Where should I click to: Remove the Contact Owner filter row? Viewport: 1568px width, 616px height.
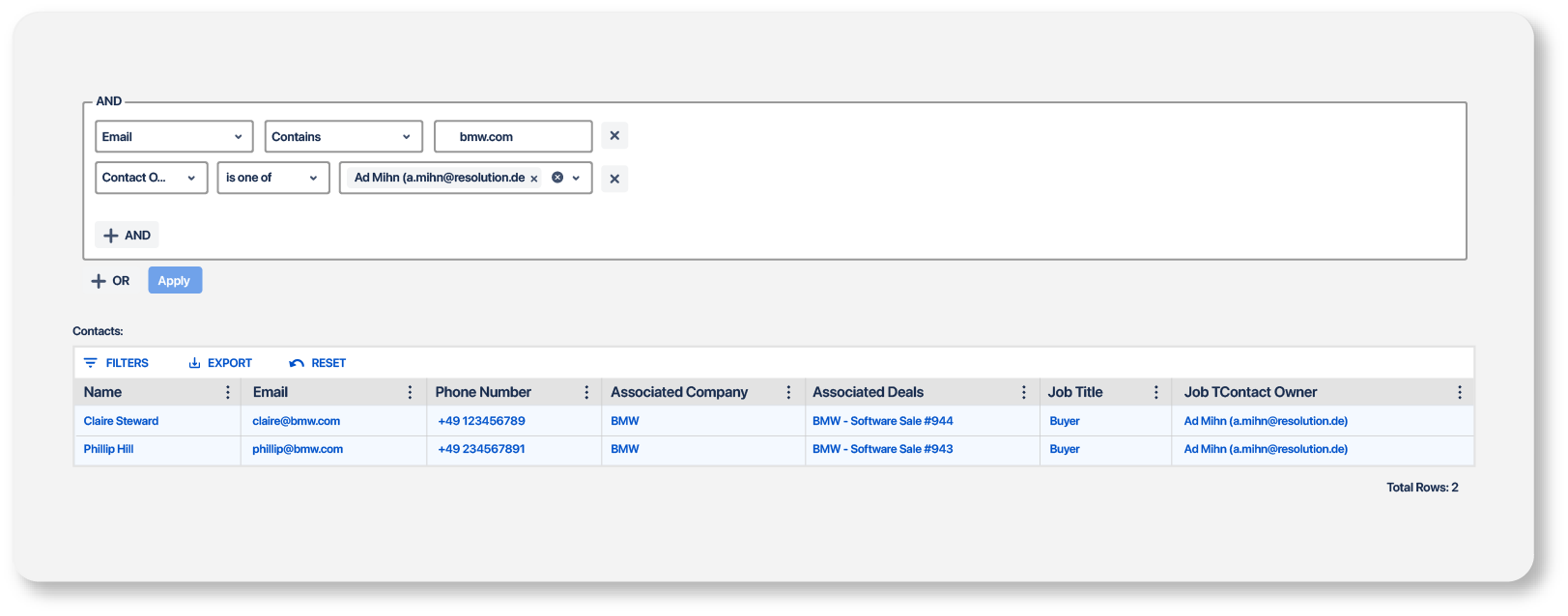tap(614, 179)
